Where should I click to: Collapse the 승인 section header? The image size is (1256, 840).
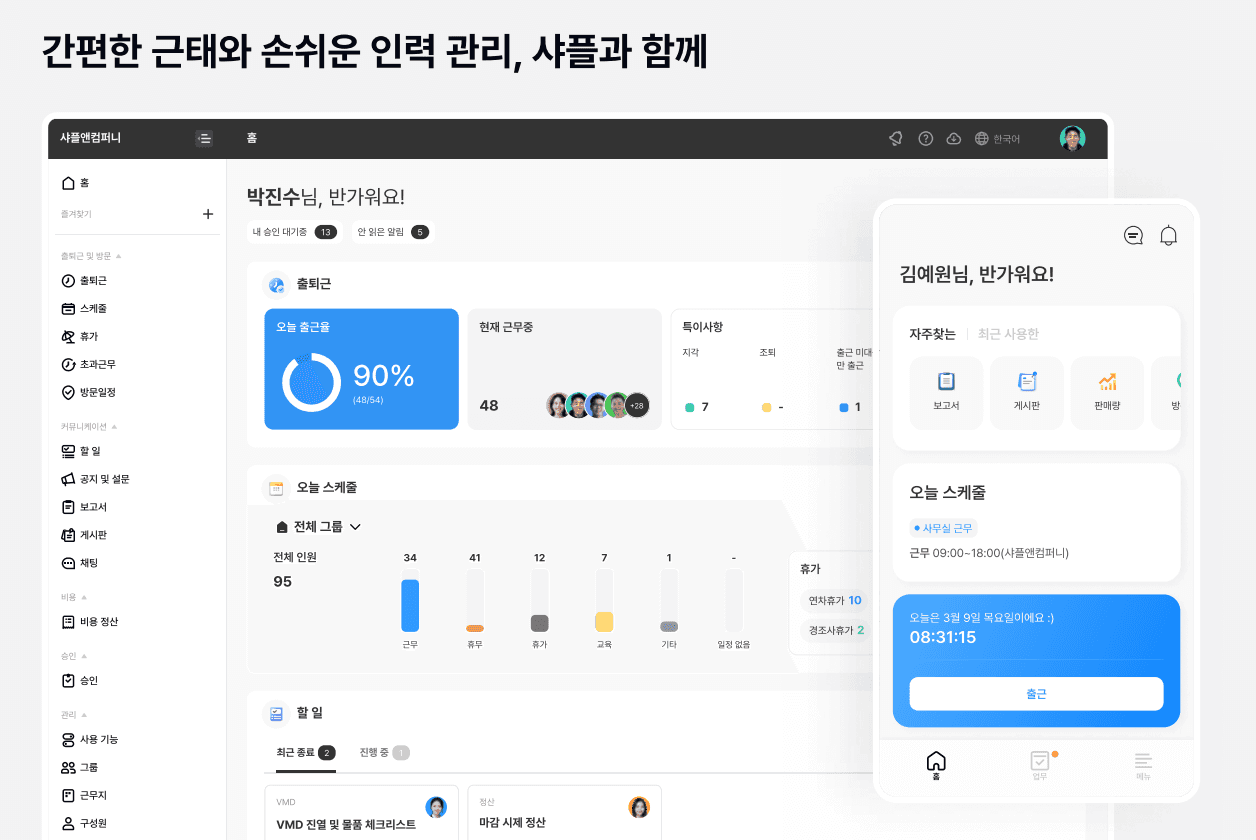point(74,656)
